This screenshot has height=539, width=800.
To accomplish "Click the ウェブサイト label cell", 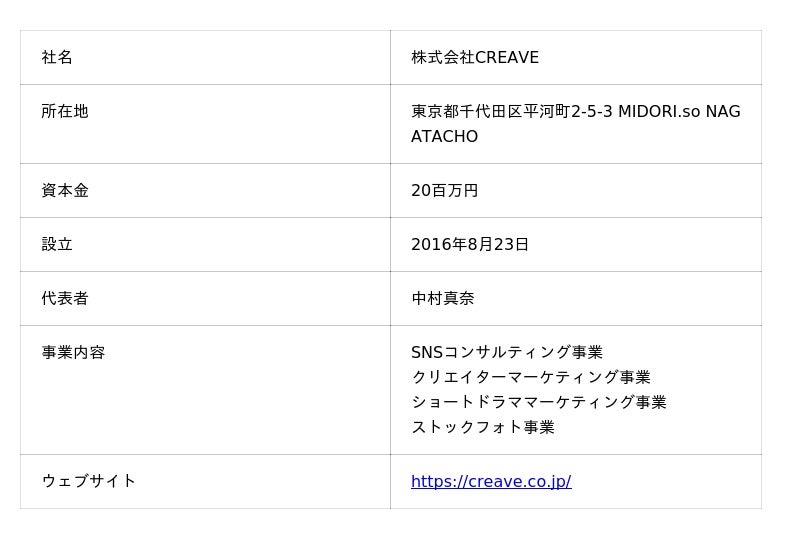I will (88, 481).
